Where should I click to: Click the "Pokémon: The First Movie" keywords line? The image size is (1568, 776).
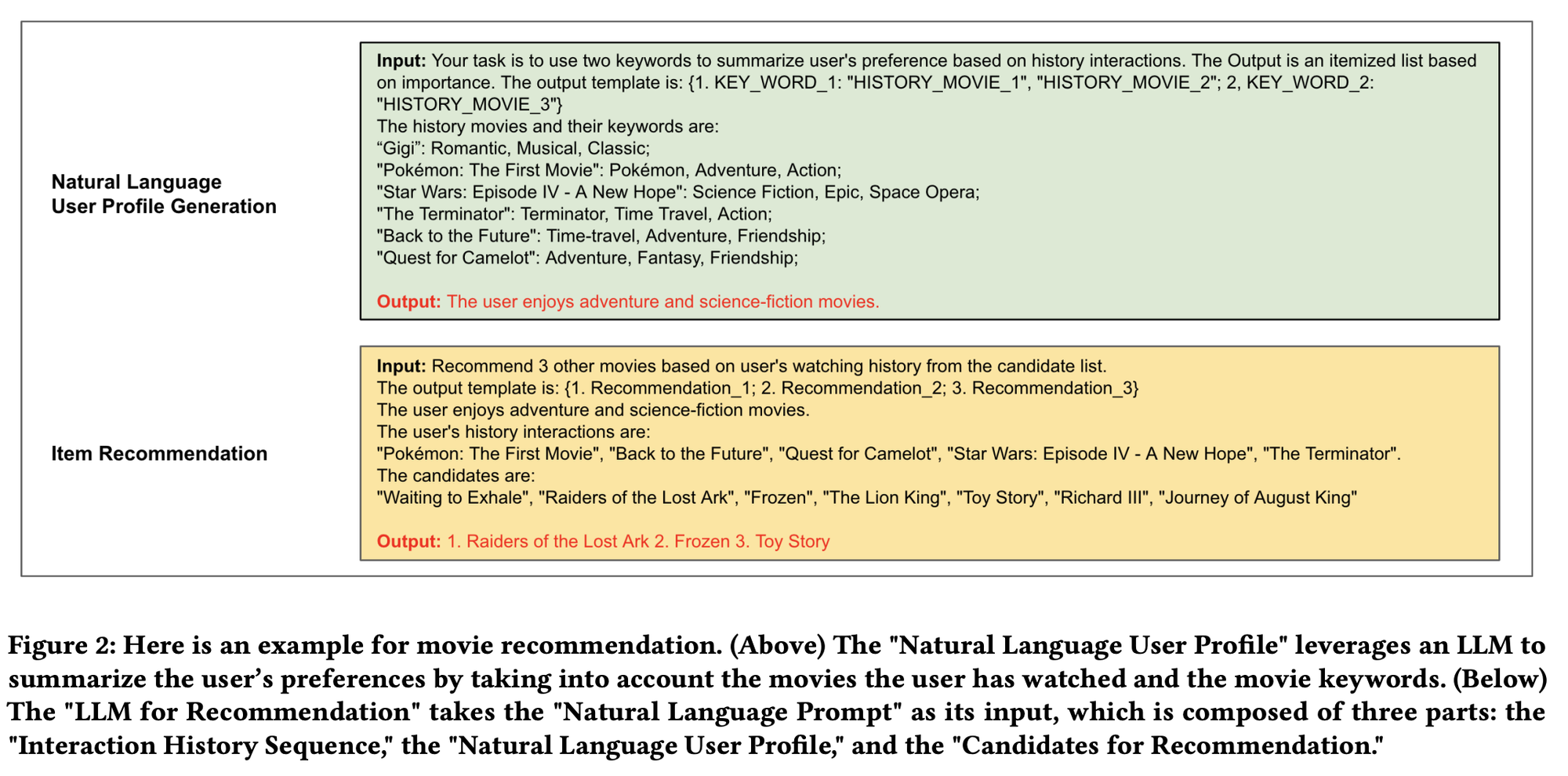click(x=608, y=170)
